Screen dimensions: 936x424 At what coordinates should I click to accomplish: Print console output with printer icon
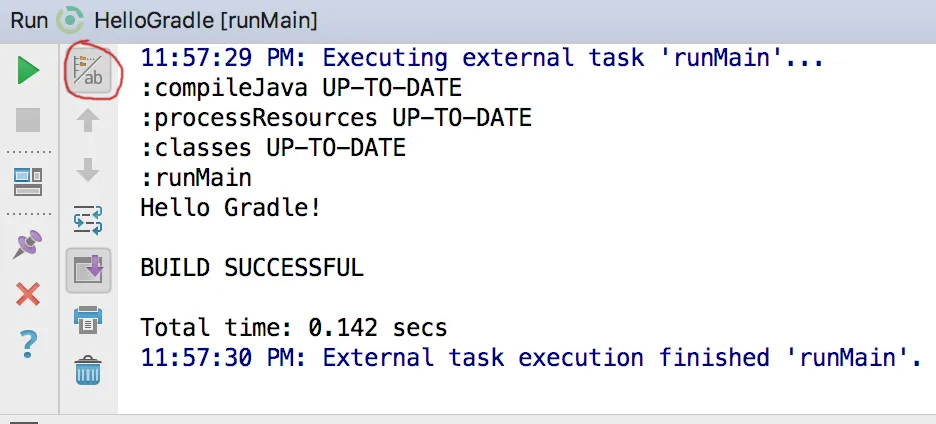(x=88, y=320)
